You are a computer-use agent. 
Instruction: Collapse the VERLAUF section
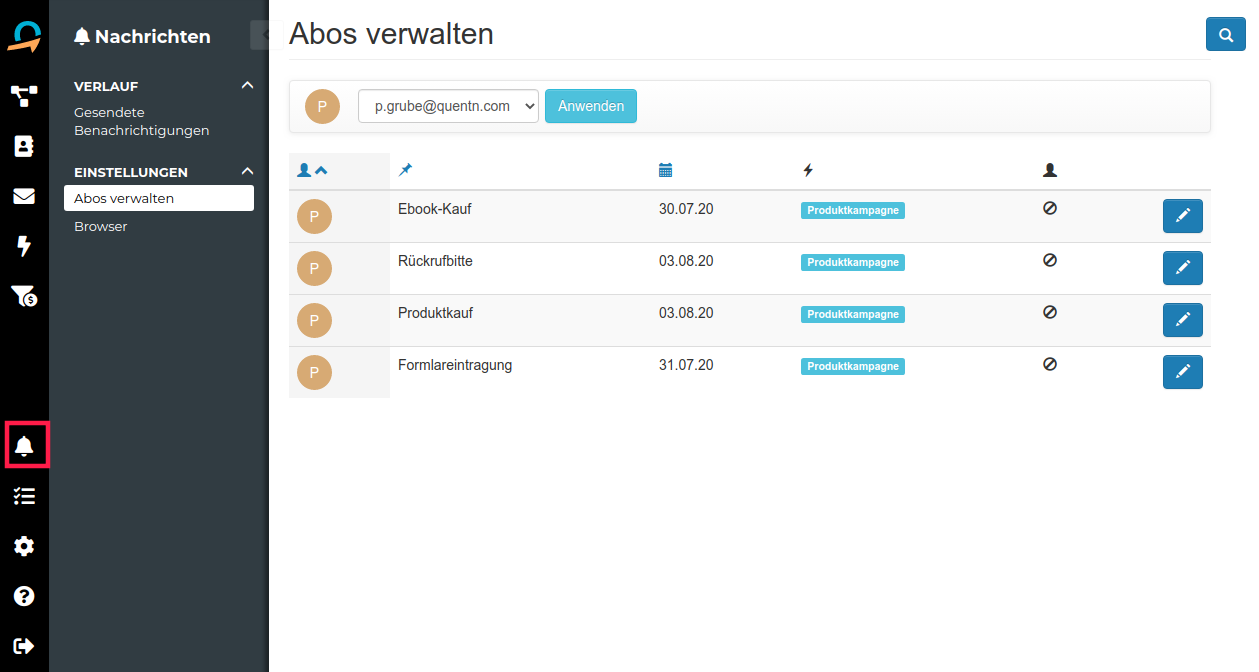(x=247, y=86)
